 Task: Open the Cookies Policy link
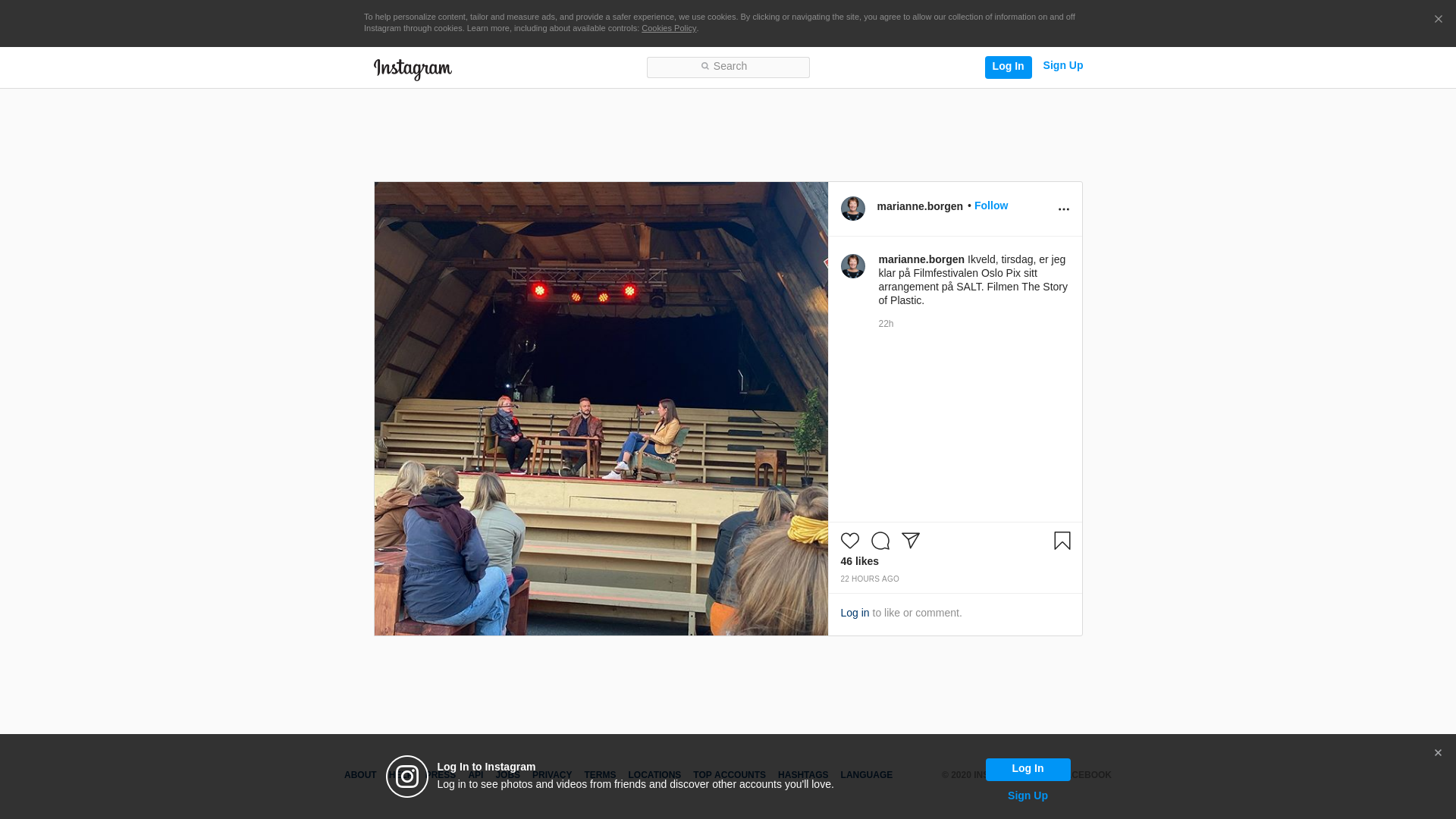click(x=669, y=29)
